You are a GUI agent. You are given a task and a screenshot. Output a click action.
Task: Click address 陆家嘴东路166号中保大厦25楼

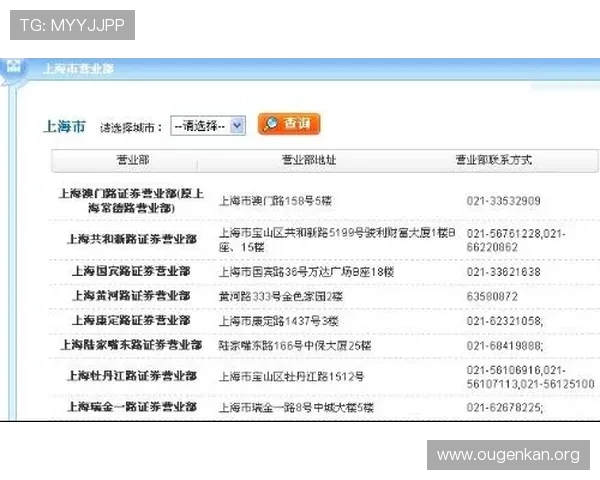[x=295, y=346]
